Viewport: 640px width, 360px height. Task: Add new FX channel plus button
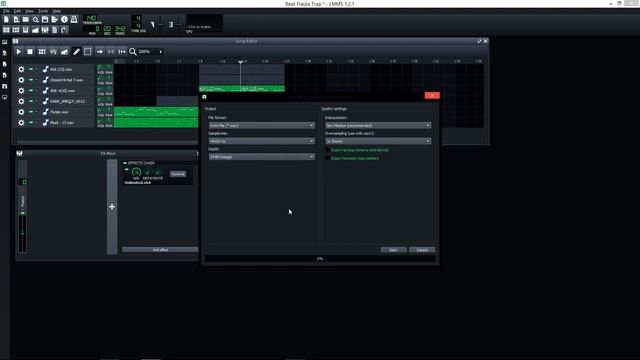[x=112, y=207]
